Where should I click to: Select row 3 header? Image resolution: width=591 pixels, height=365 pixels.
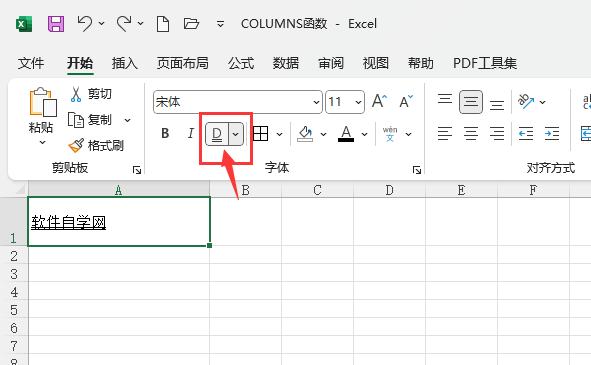(x=14, y=274)
